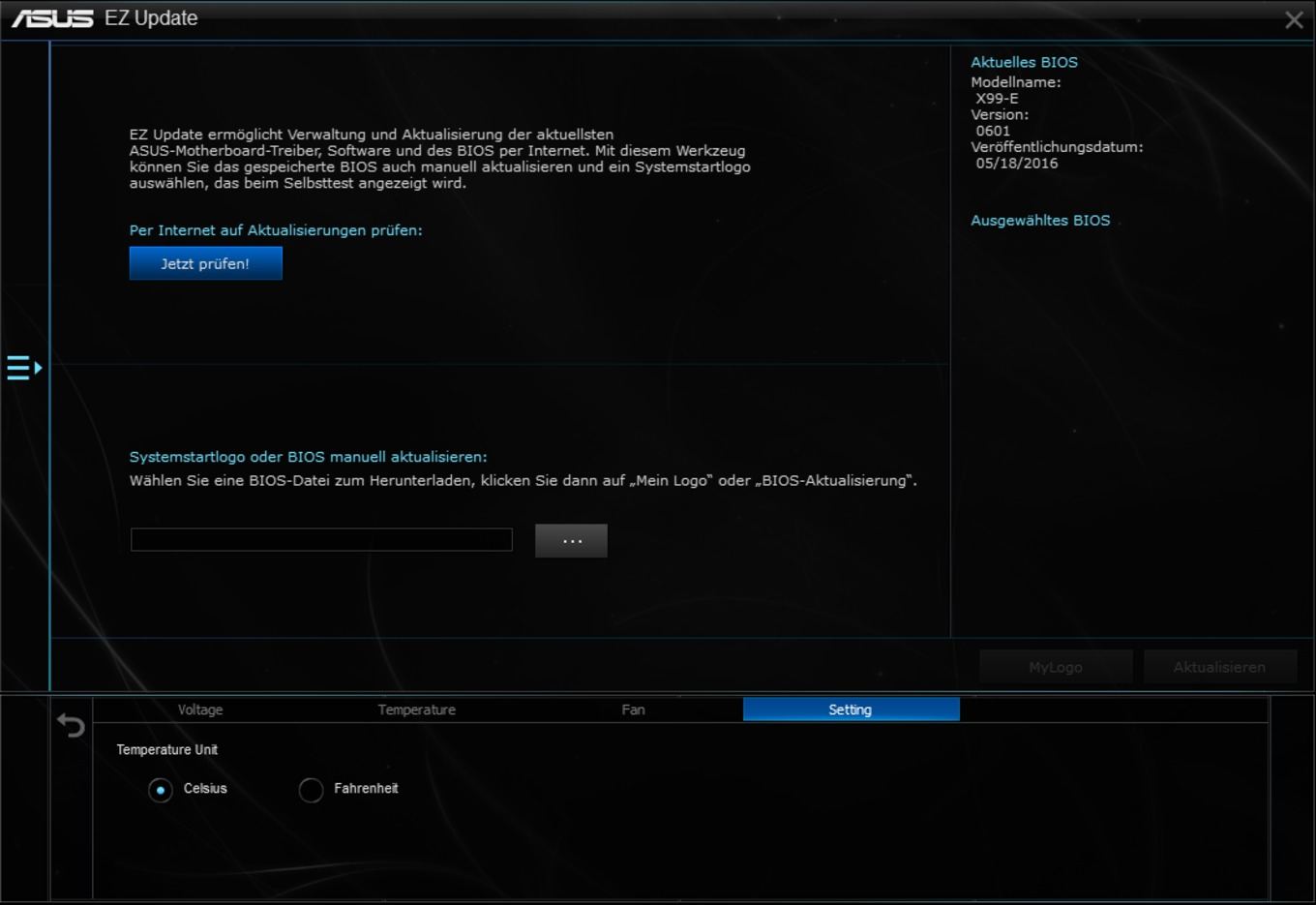This screenshot has width=1316, height=905.
Task: Click the back arrow icon
Action: click(71, 725)
